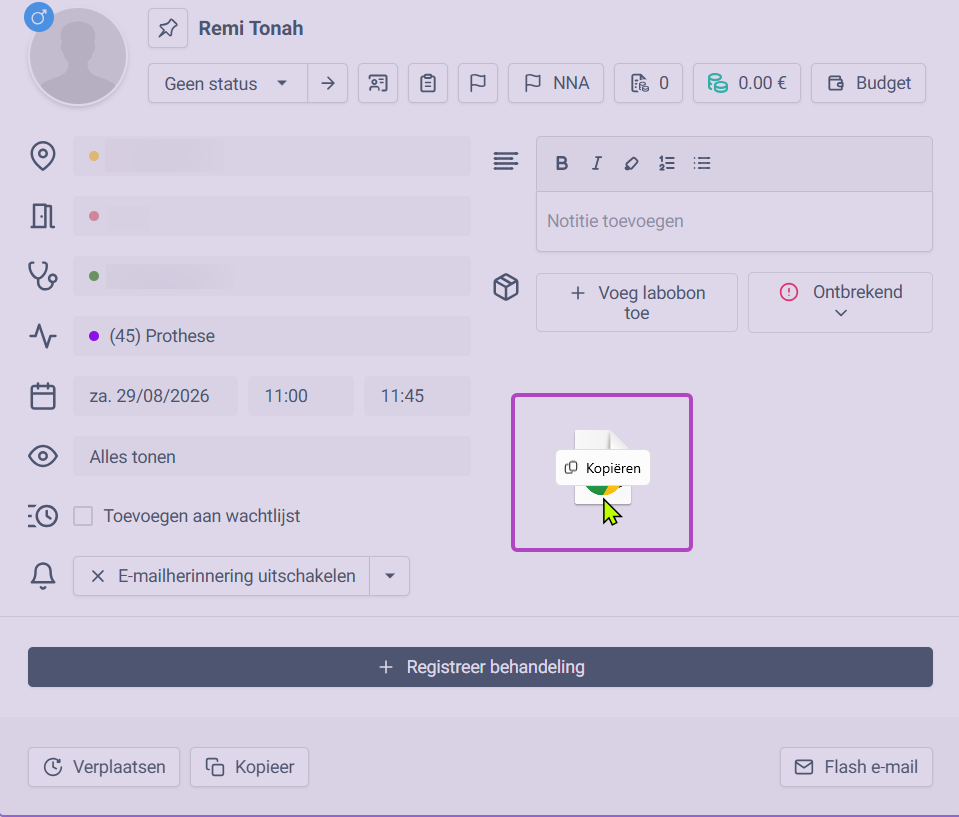Viewport: 959px width, 817px height.
Task: Click the Verplaatsen button
Action: (x=104, y=767)
